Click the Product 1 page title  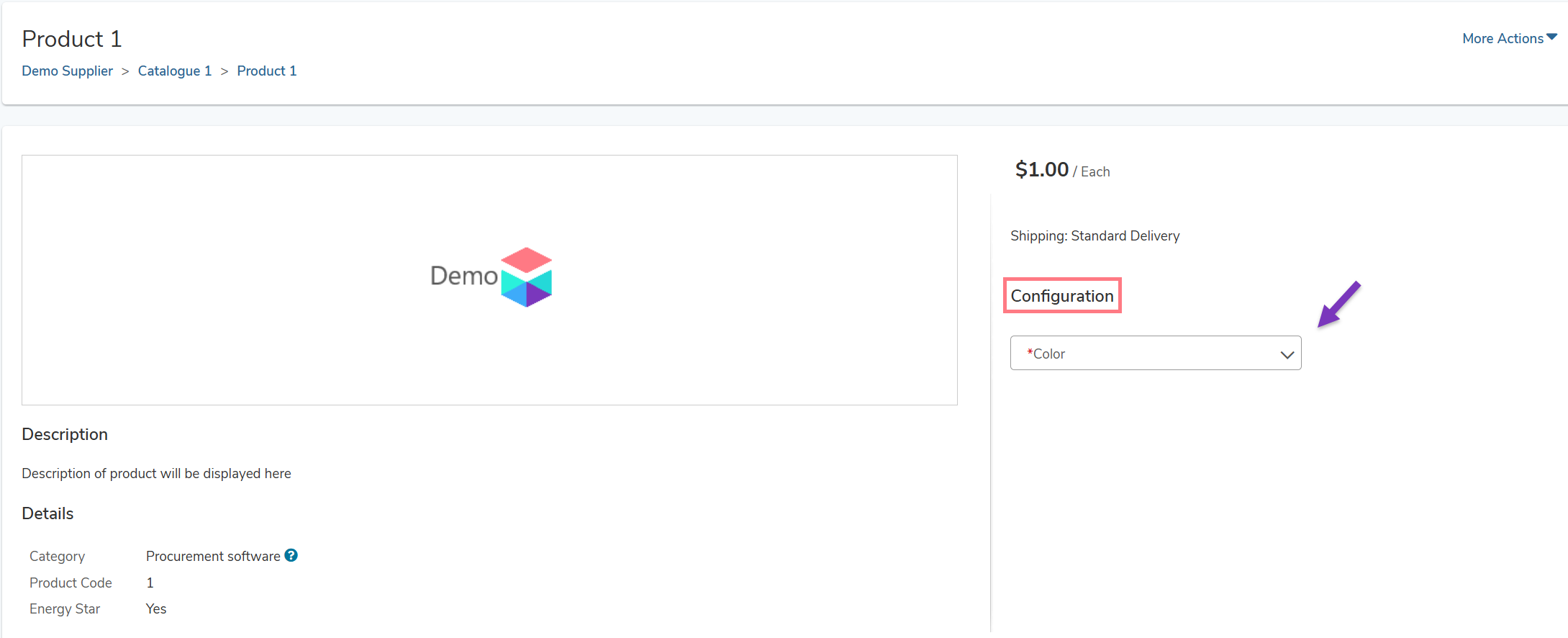tap(72, 39)
